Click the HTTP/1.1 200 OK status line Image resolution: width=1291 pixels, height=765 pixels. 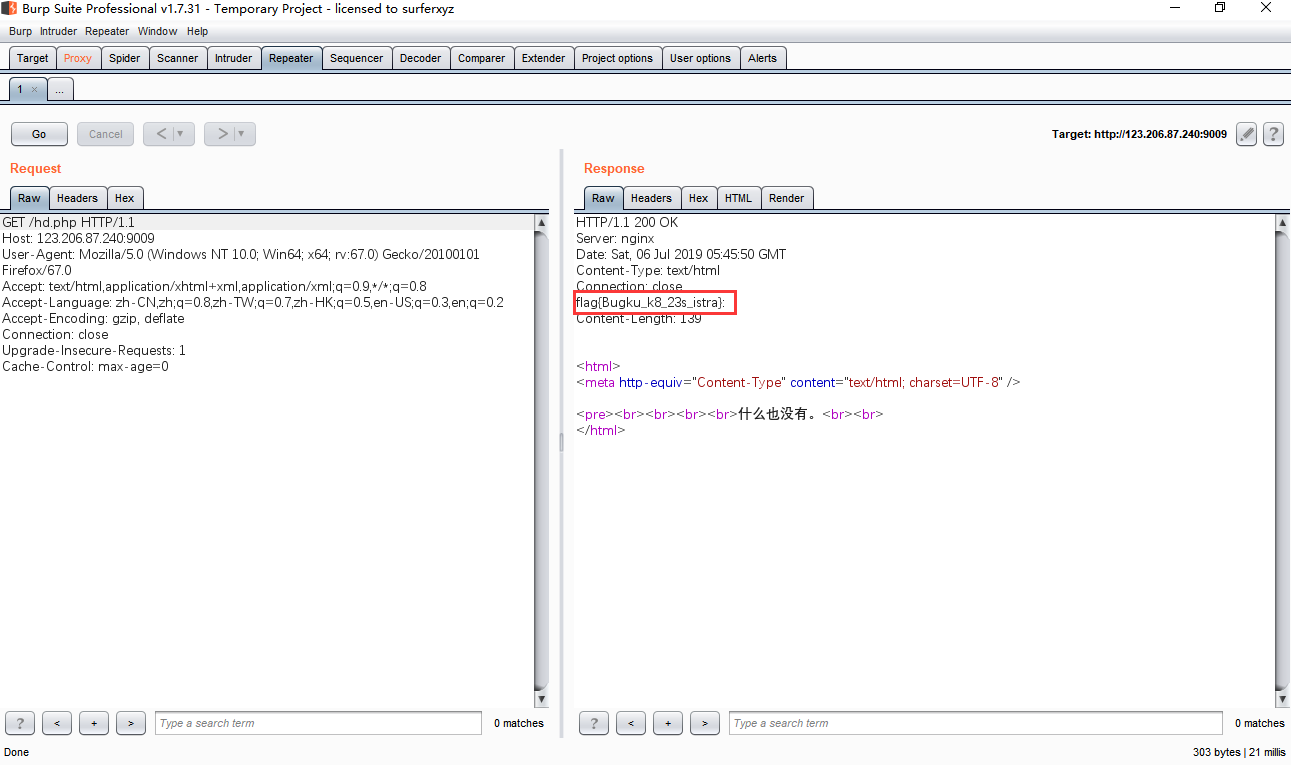click(x=627, y=222)
